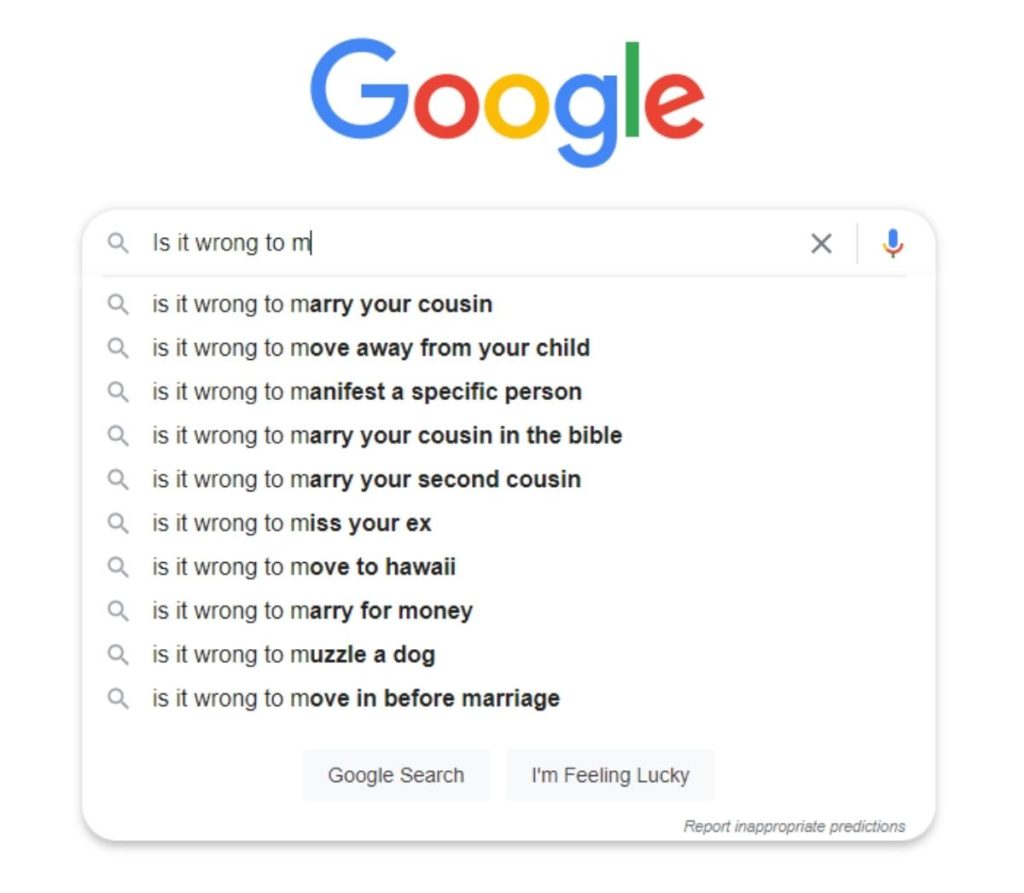Click inside the search input field
The width and height of the screenshot is (1024, 893).
[x=400, y=243]
